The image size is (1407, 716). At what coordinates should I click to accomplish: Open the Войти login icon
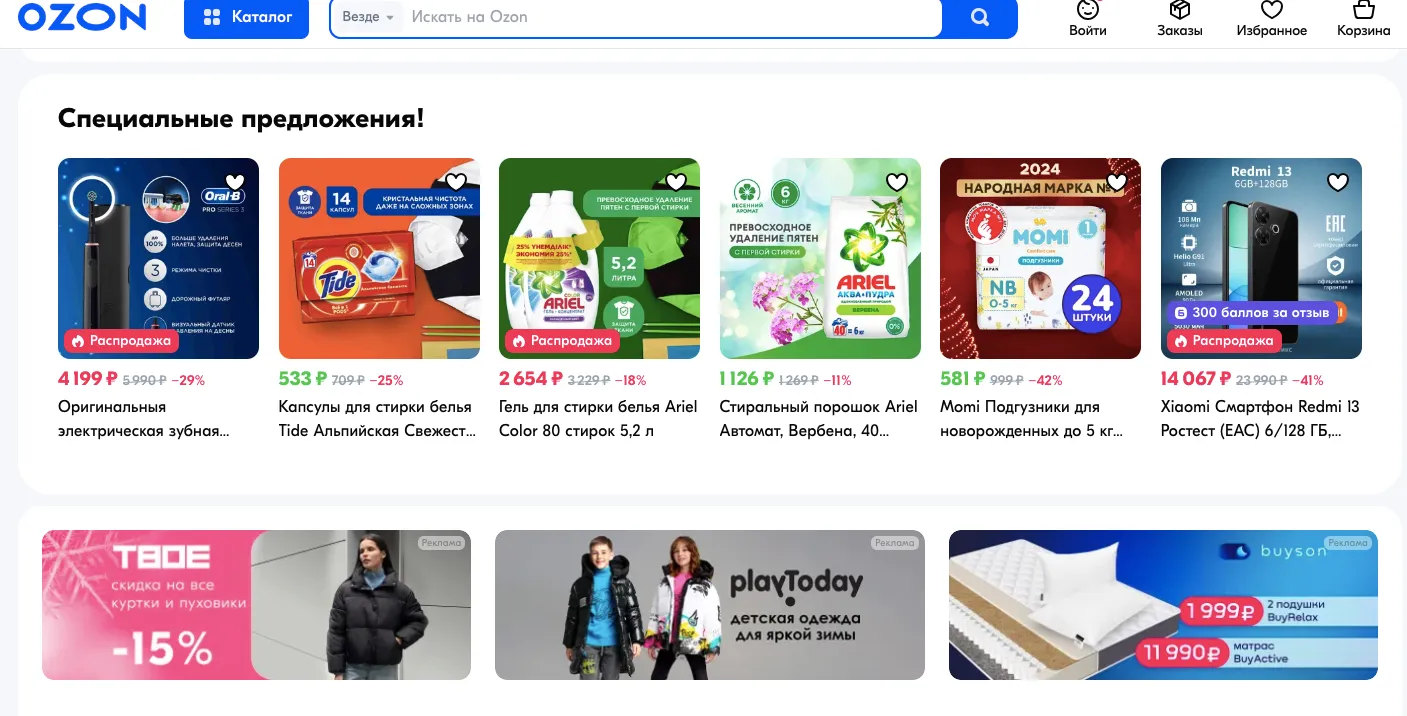pyautogui.click(x=1087, y=19)
